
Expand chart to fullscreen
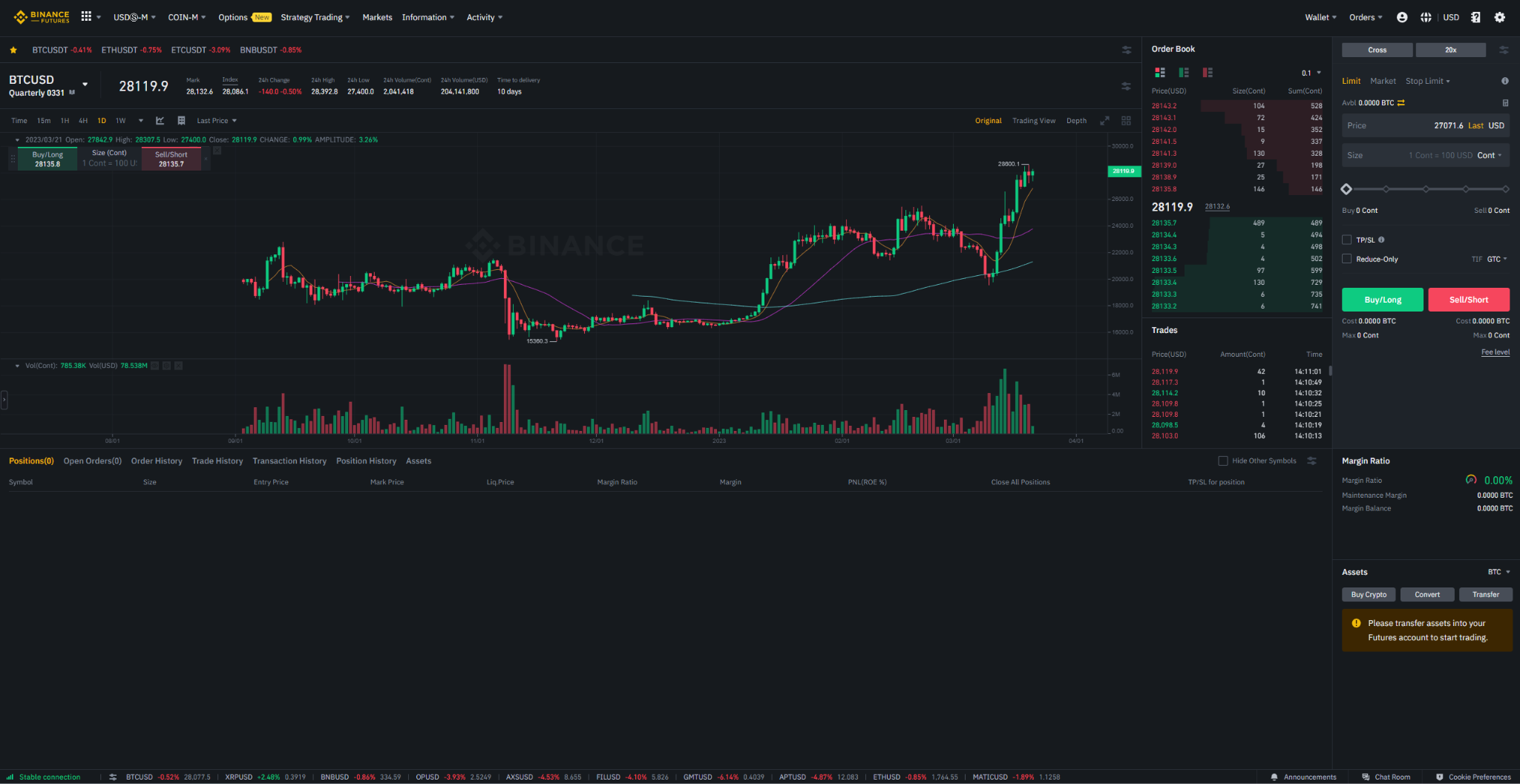click(1104, 120)
